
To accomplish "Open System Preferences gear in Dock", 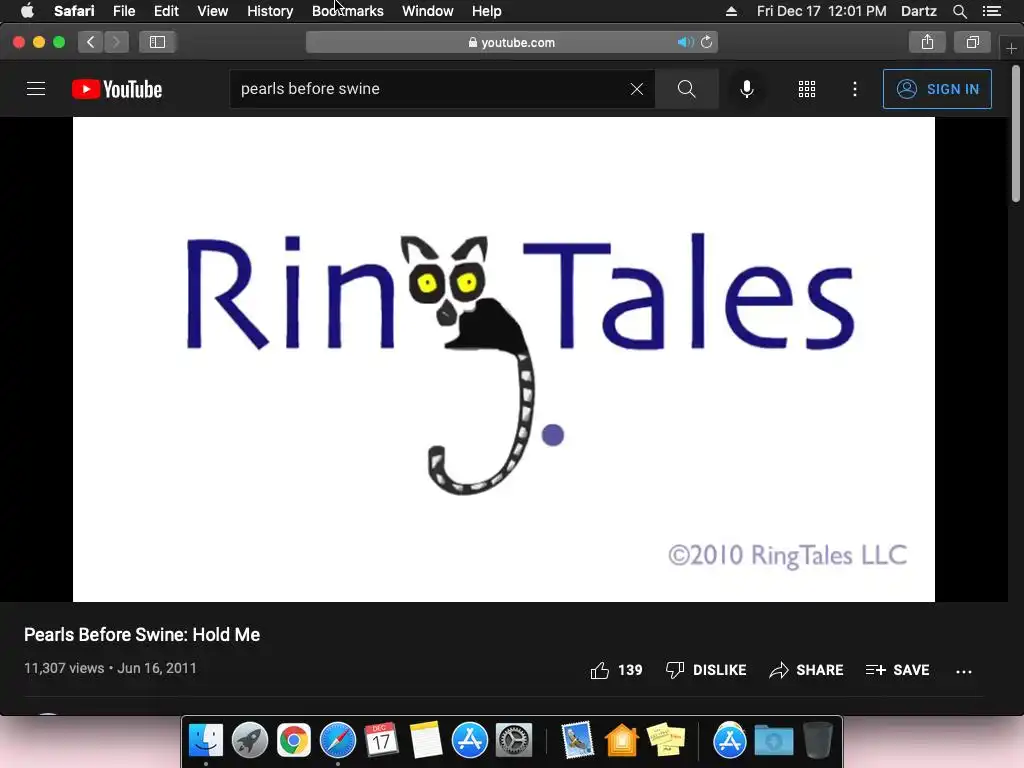I will tap(514, 741).
